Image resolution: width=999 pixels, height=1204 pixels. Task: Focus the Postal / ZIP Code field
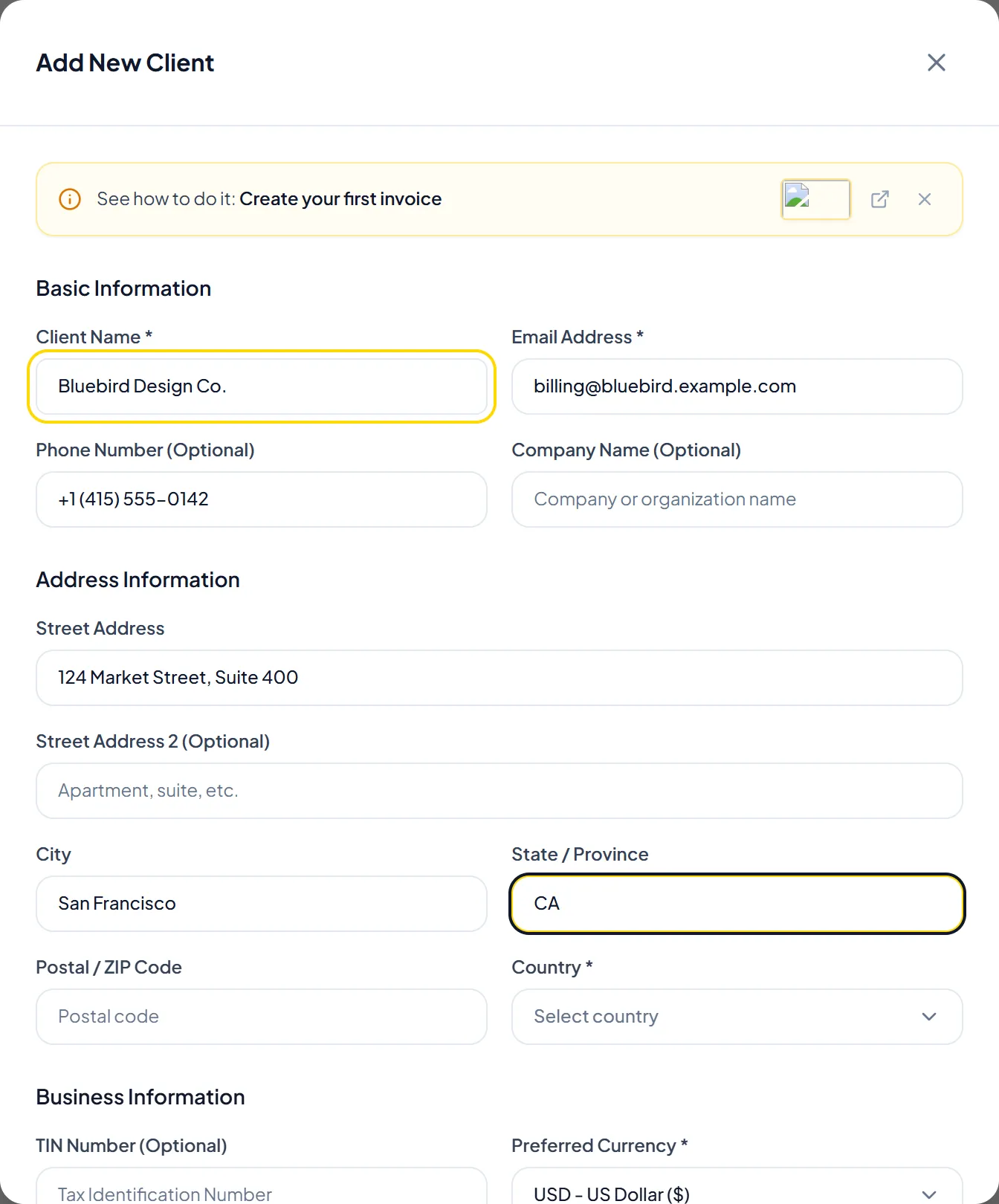tap(262, 1017)
